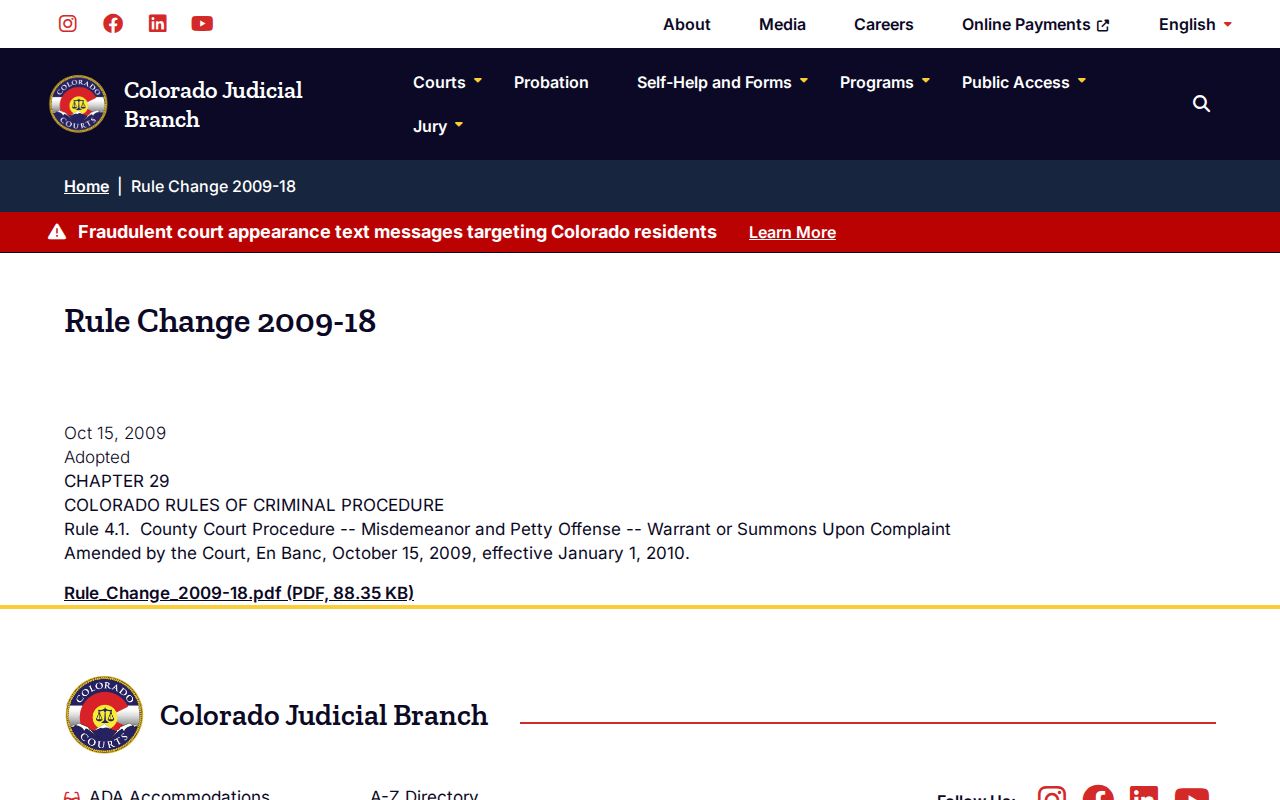Image resolution: width=1280 pixels, height=800 pixels.
Task: Open the About page
Action: click(687, 24)
